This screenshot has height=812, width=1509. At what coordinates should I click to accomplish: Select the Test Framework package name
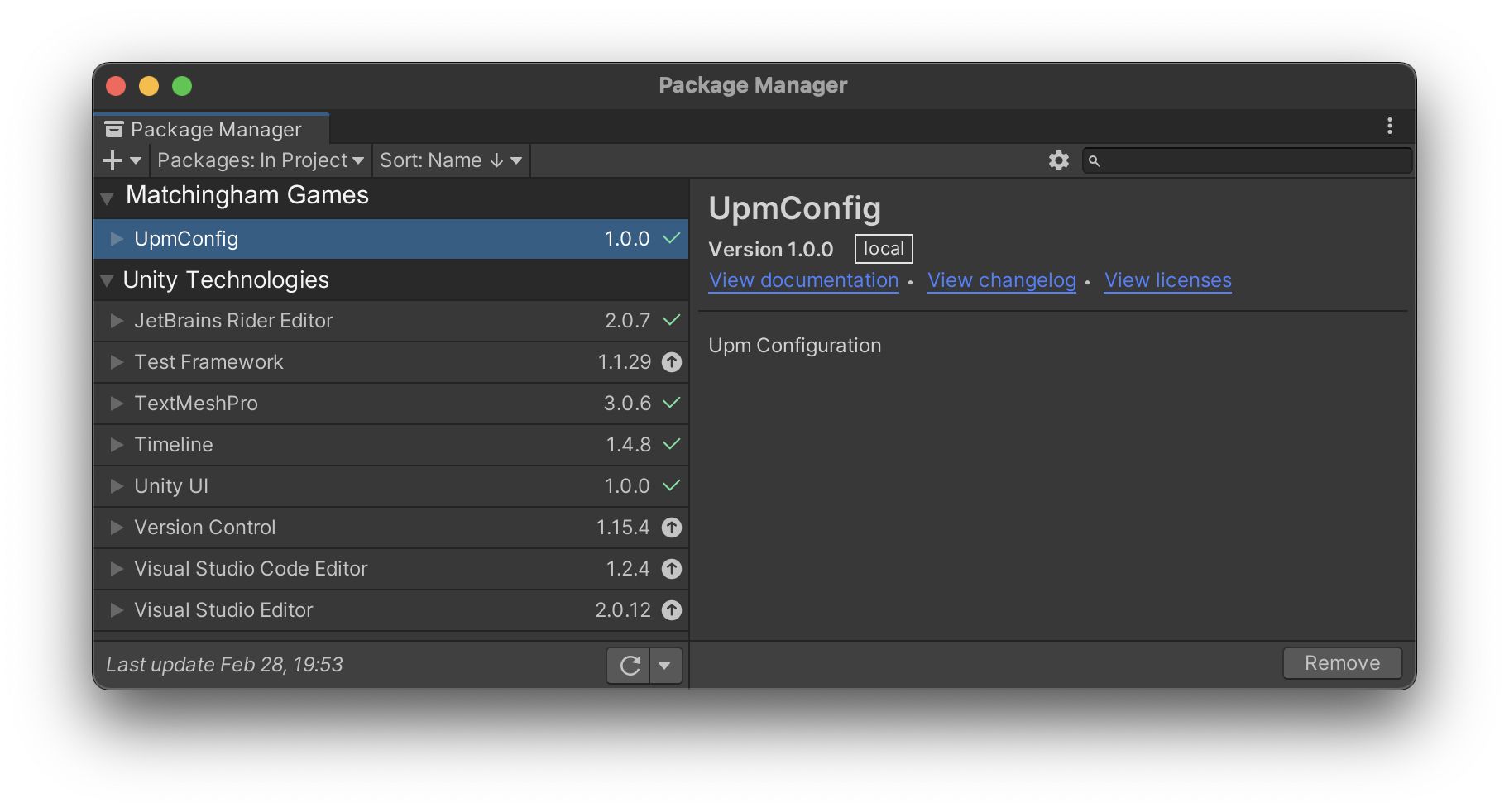pyautogui.click(x=208, y=362)
